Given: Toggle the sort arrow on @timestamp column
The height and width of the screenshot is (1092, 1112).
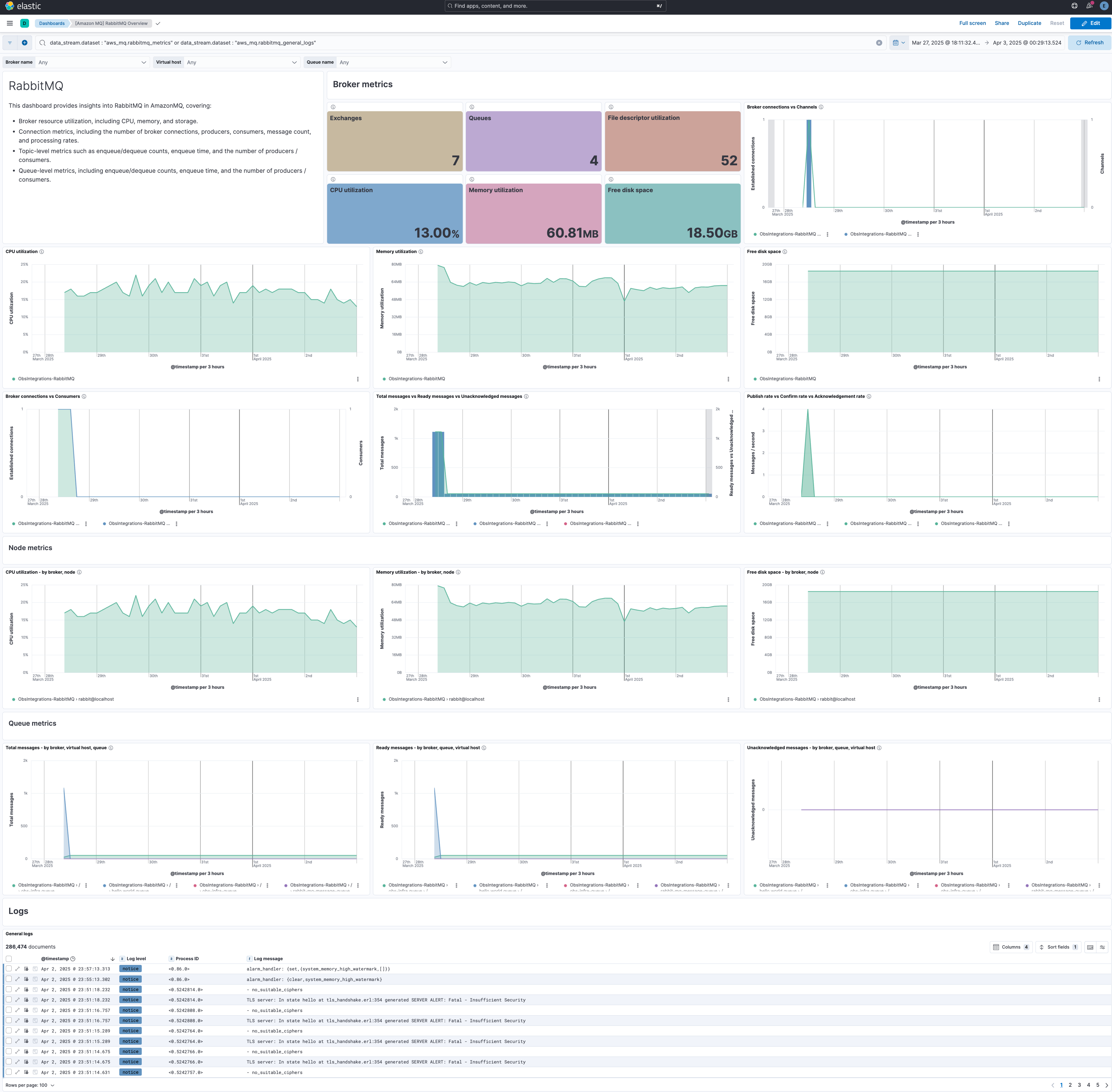Looking at the screenshot, I should 112,958.
